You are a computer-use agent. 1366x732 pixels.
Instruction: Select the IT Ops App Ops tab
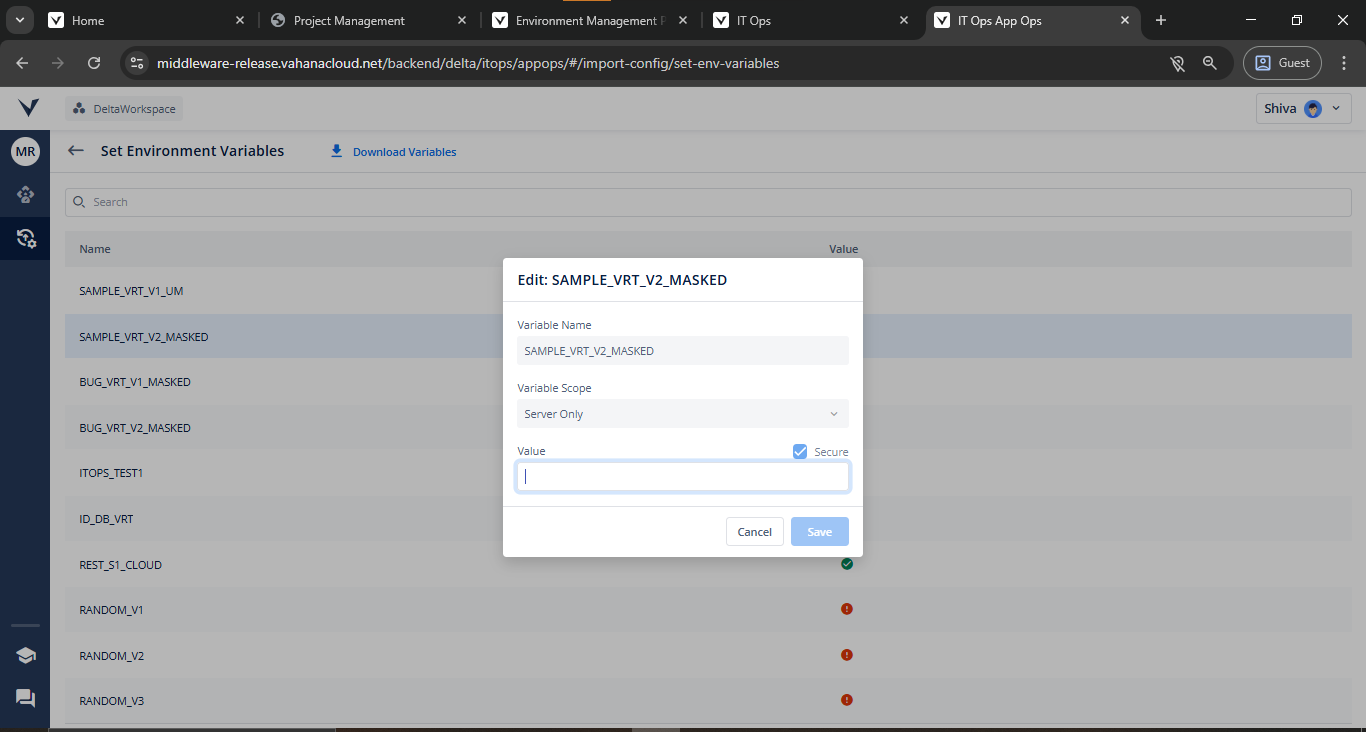[x=1033, y=20]
